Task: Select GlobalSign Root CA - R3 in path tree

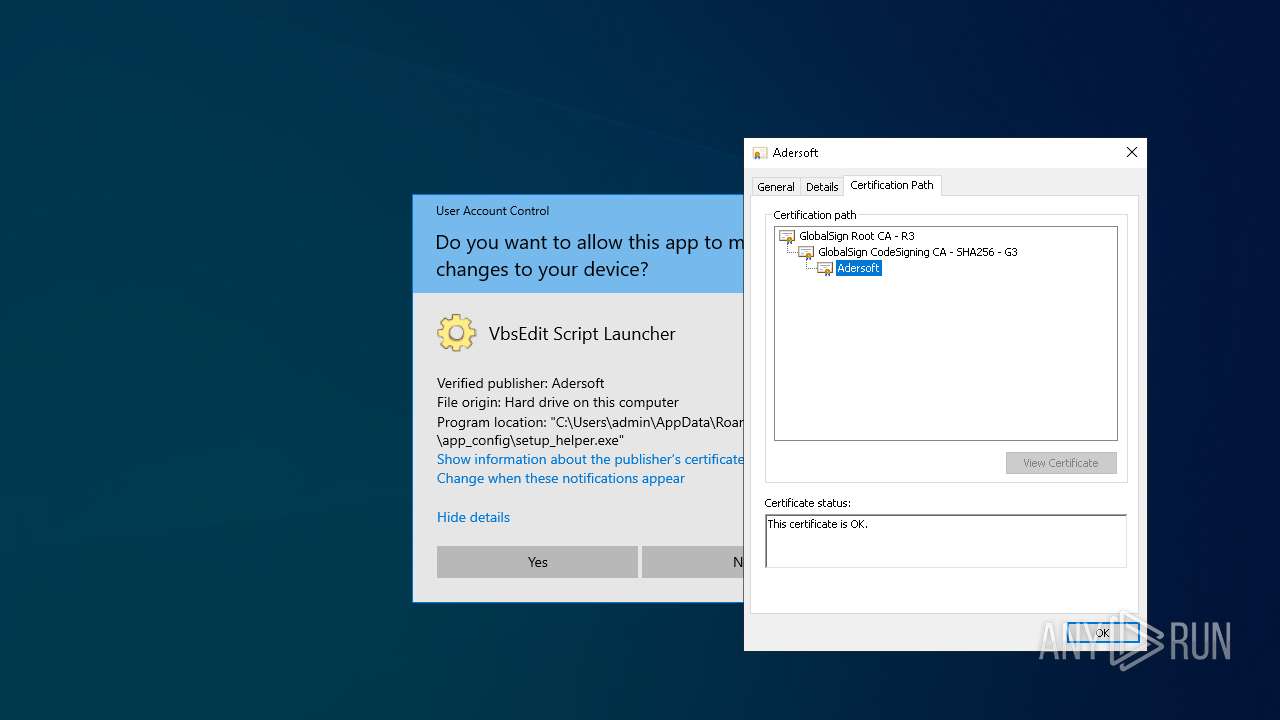Action: (856, 236)
